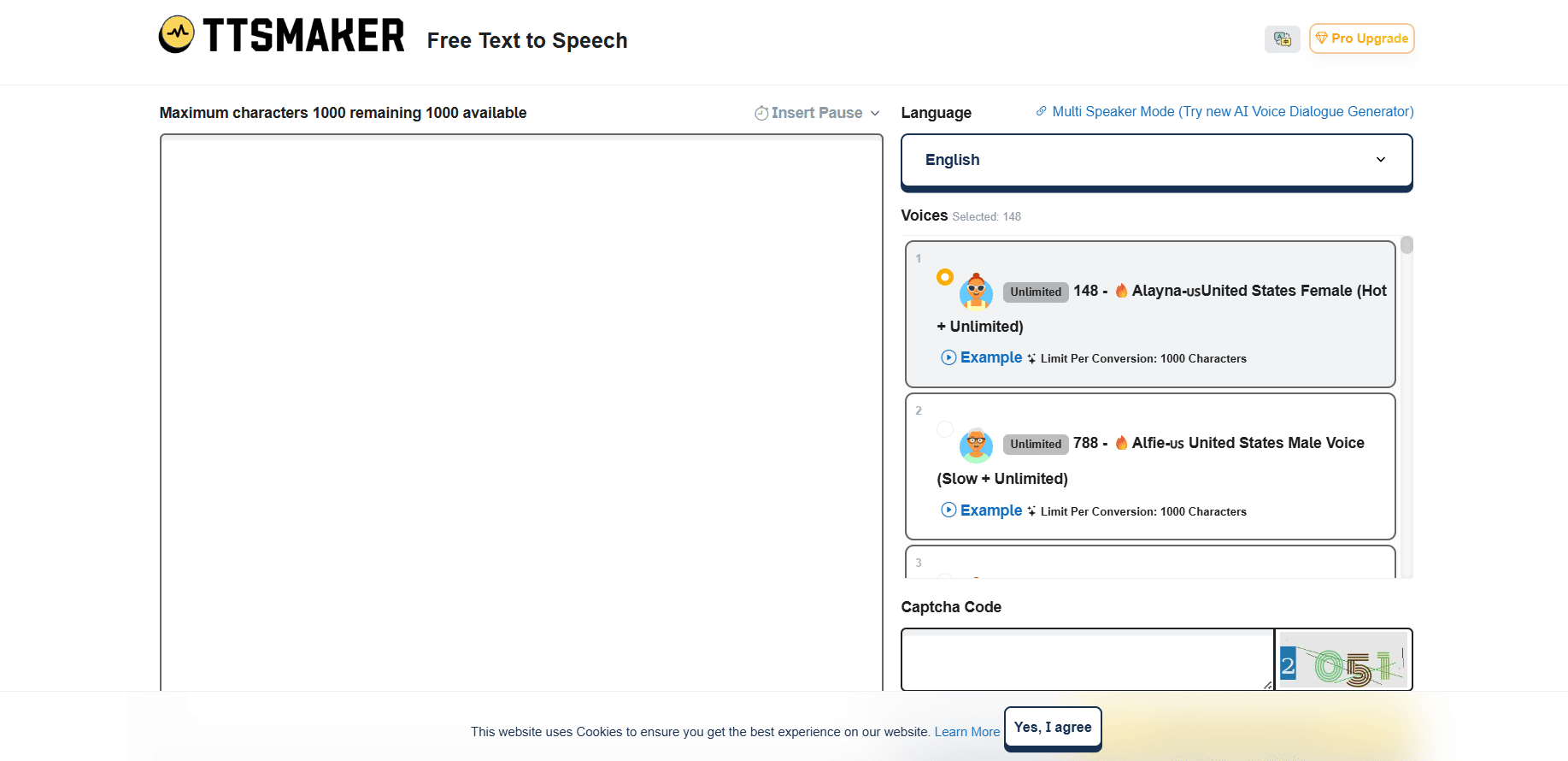Image resolution: width=1568 pixels, height=761 pixels.
Task: Click the Alfie voice avatar
Action: coord(976,444)
